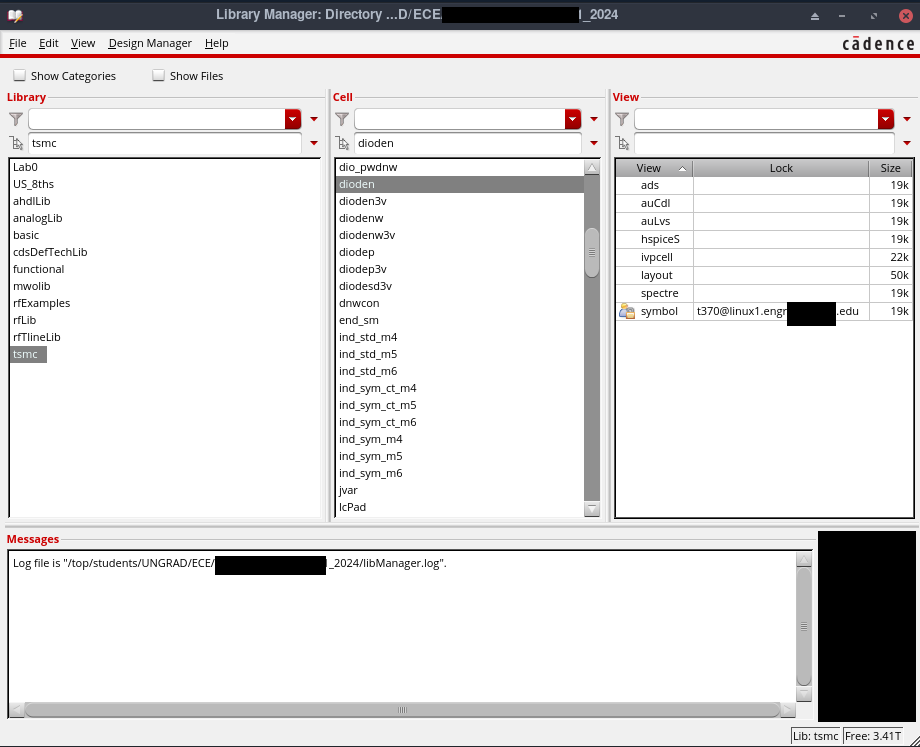Click the Cadence logo

pyautogui.click(x=878, y=44)
